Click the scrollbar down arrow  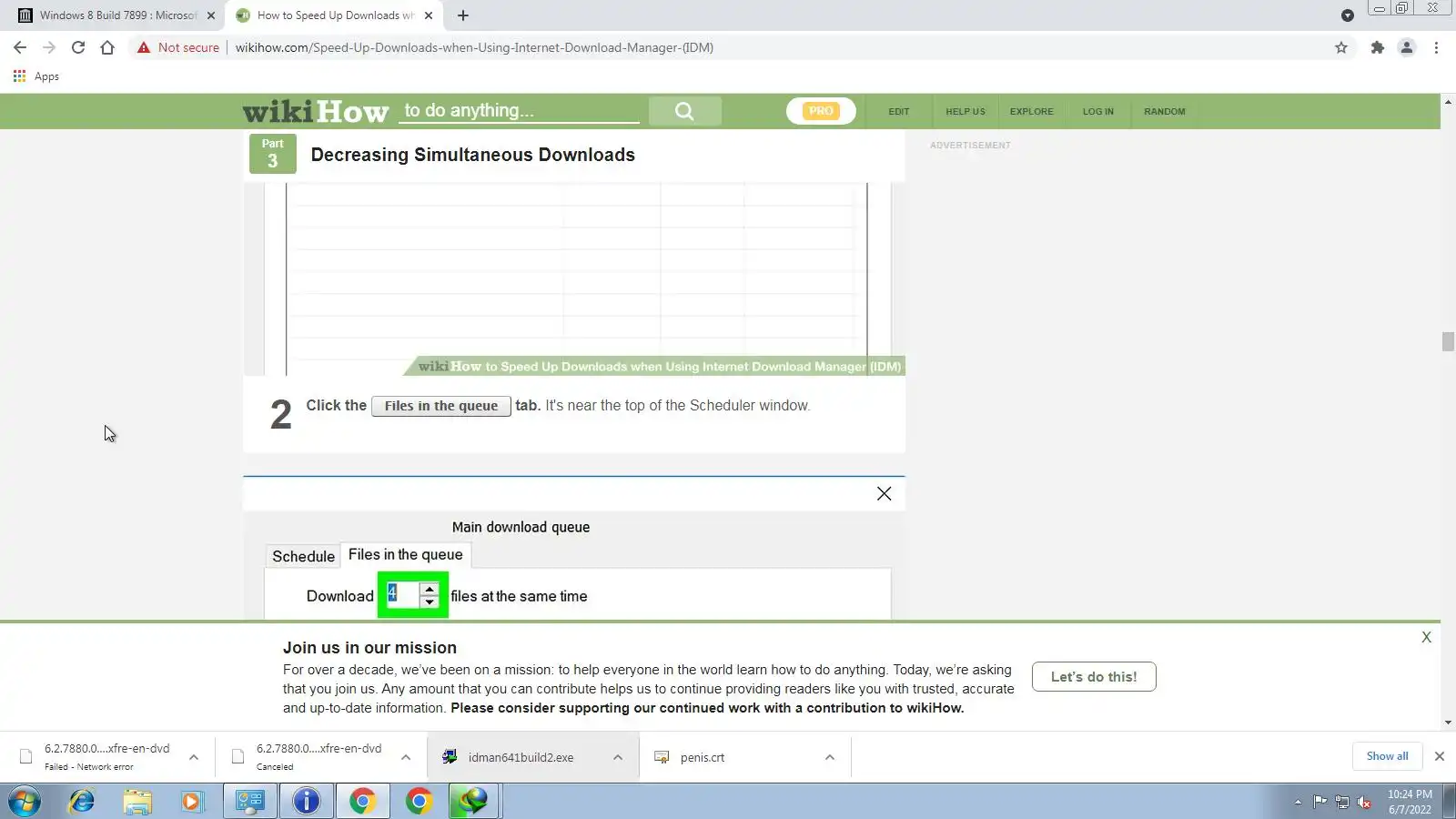coord(1448,723)
